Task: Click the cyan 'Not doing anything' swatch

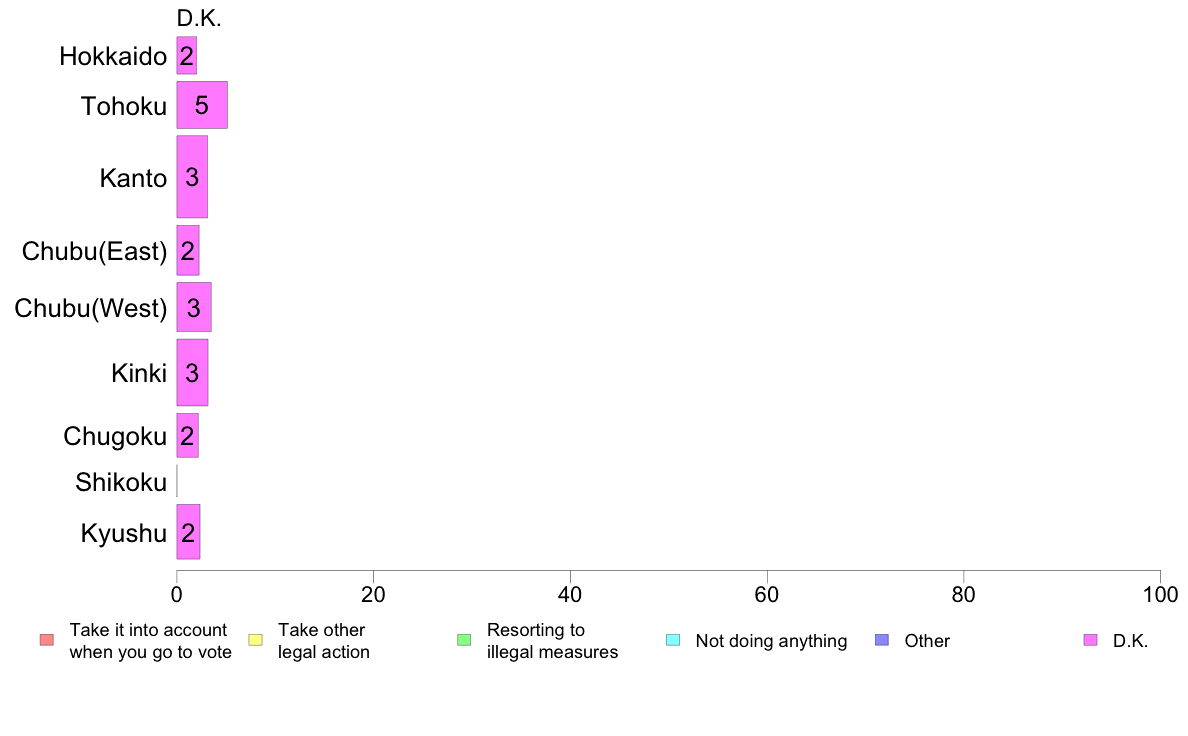Action: (673, 640)
